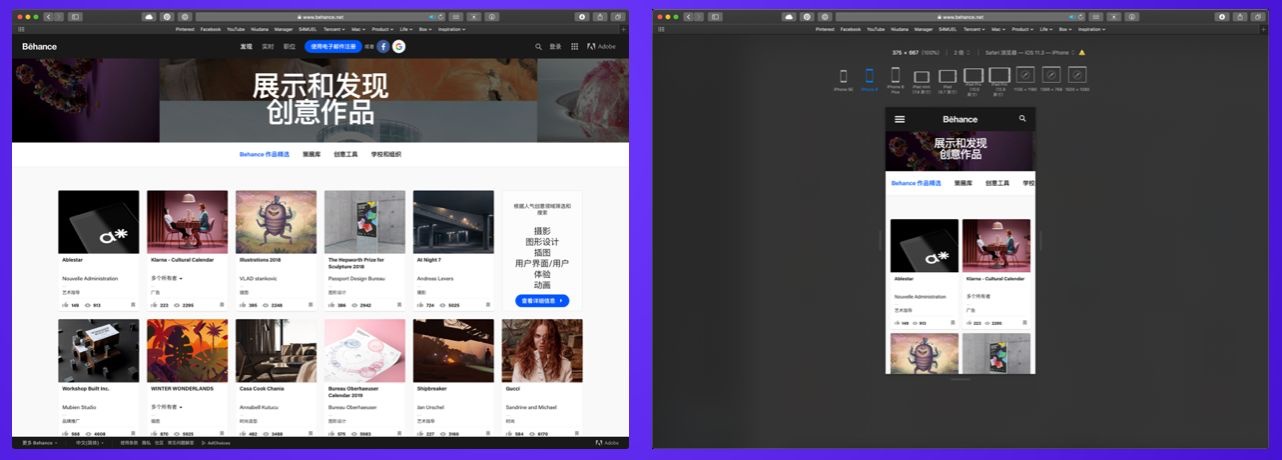Viewport: 1282px width, 460px height.
Task: Click AdChoices link in the left footer
Action: (215, 442)
